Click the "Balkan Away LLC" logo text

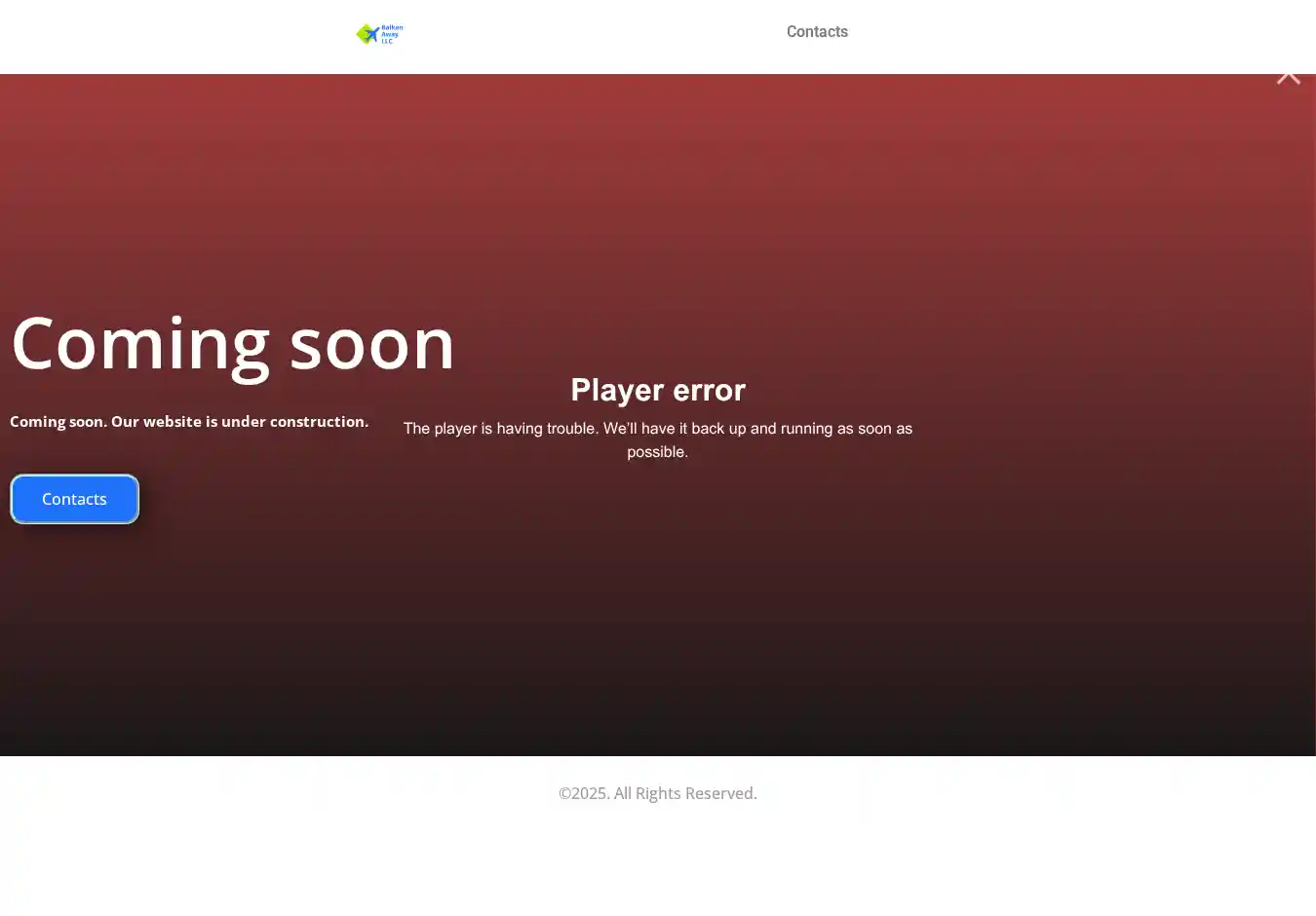391,34
